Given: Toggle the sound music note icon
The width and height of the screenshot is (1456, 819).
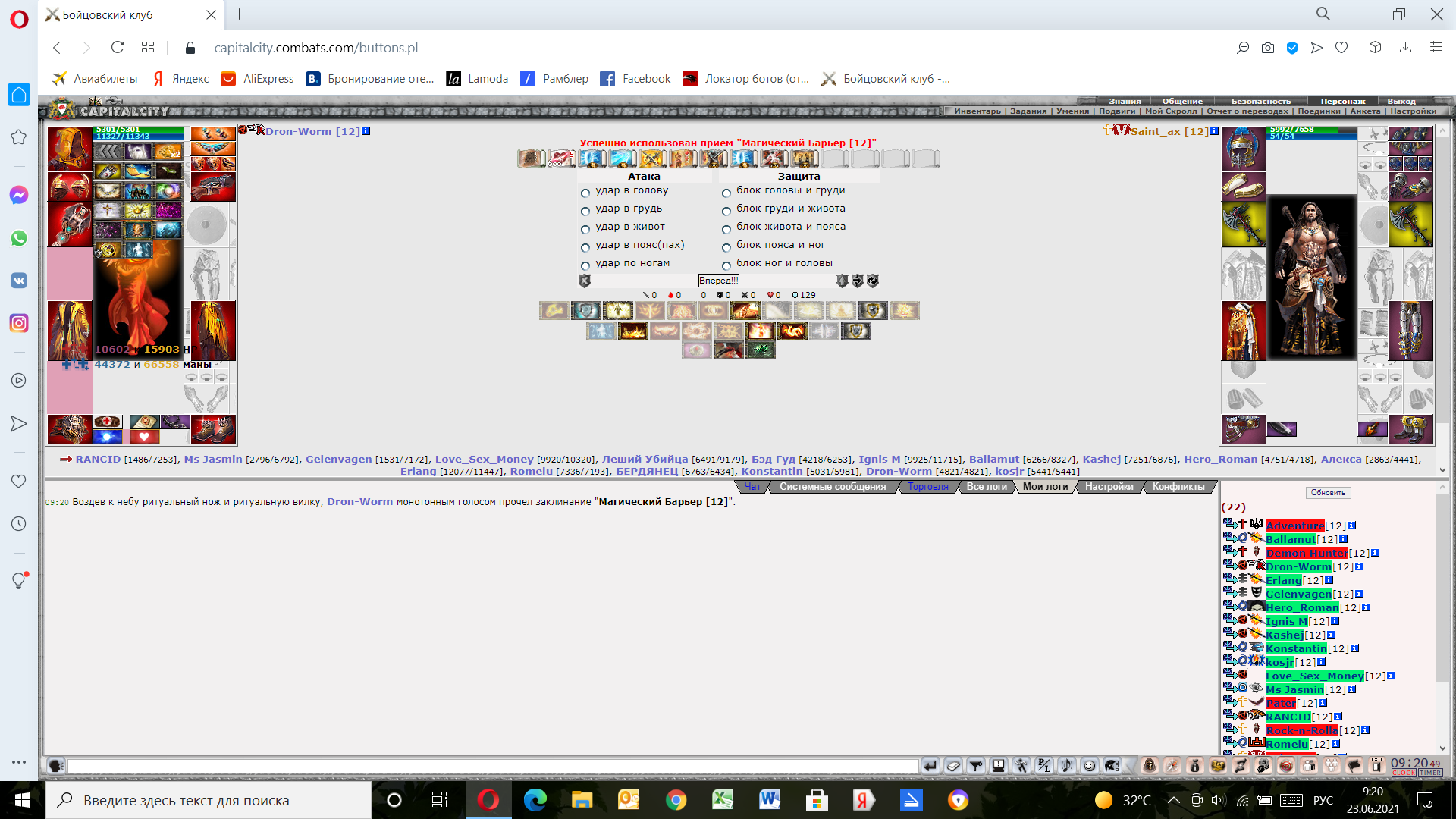Looking at the screenshot, I should coord(1067,766).
